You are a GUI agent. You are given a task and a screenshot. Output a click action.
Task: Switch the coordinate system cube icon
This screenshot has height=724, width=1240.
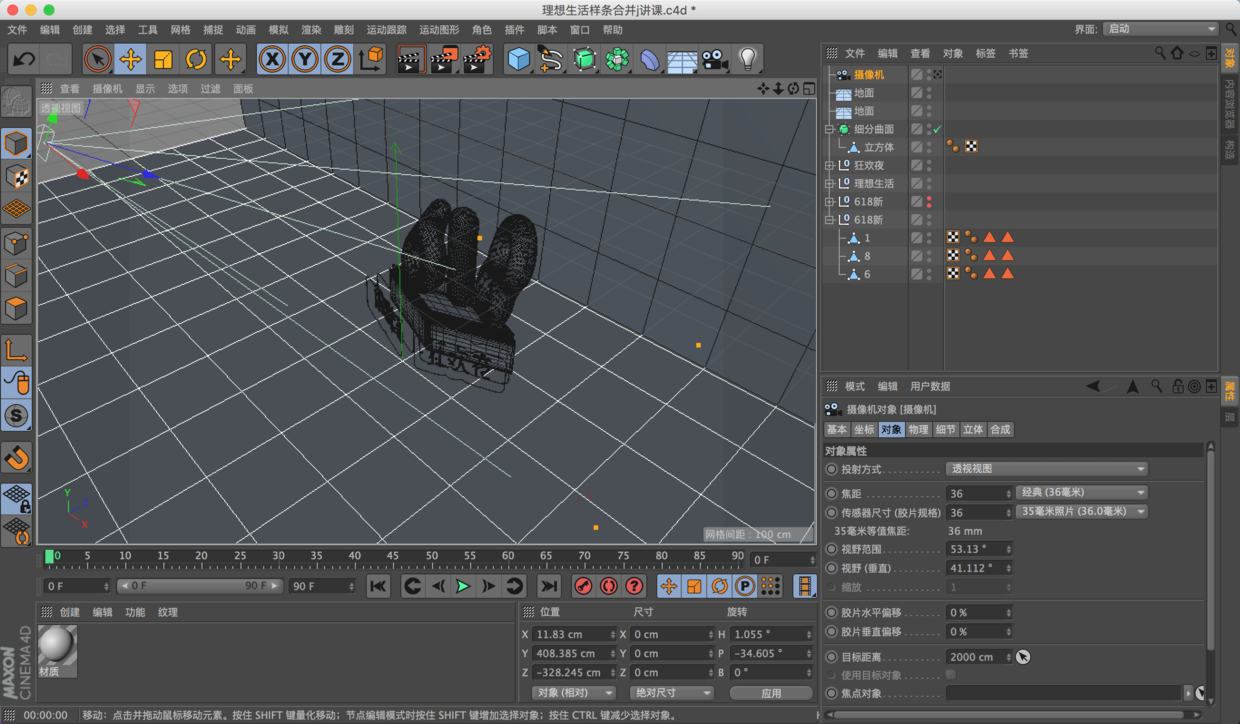[371, 59]
